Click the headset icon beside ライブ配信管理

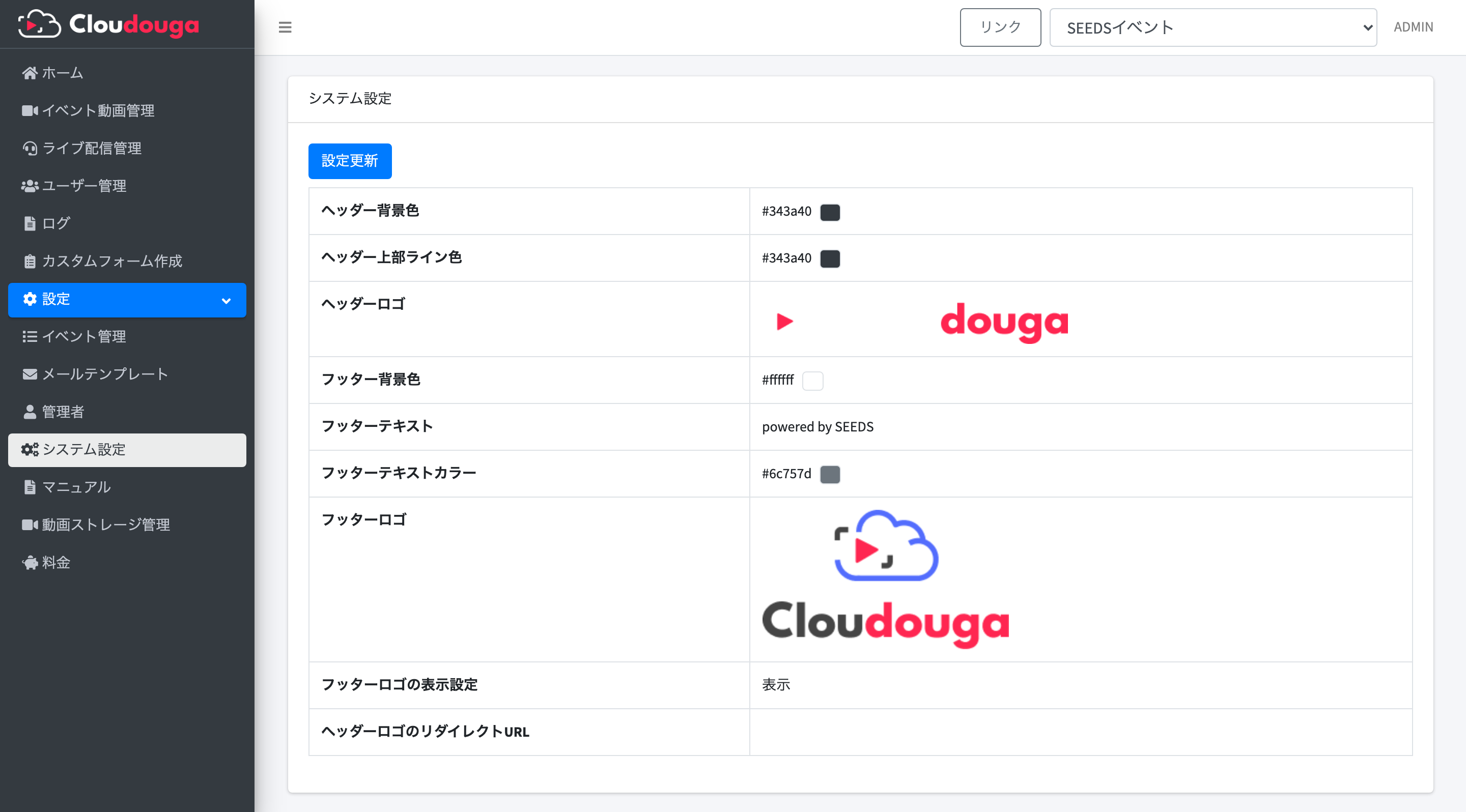pyautogui.click(x=30, y=148)
